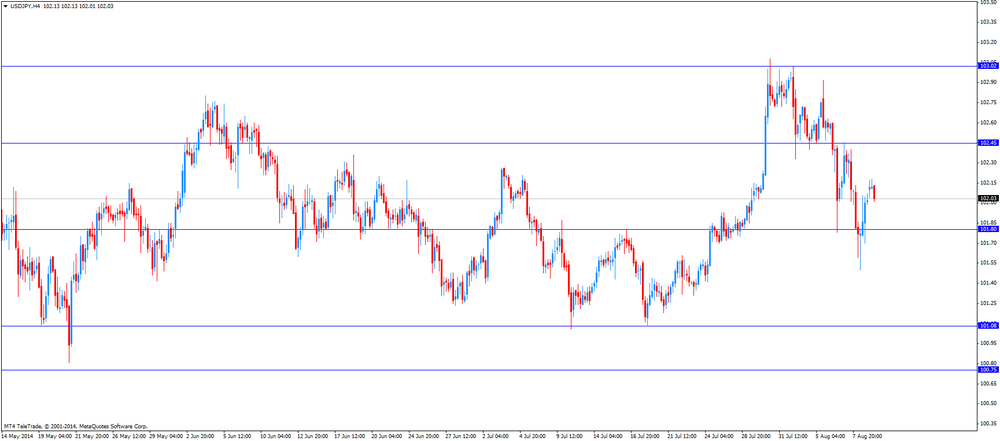Click the 5 Jun 12:00 time label
Image resolution: width=1000 pixels, height=441 pixels.
click(x=239, y=437)
